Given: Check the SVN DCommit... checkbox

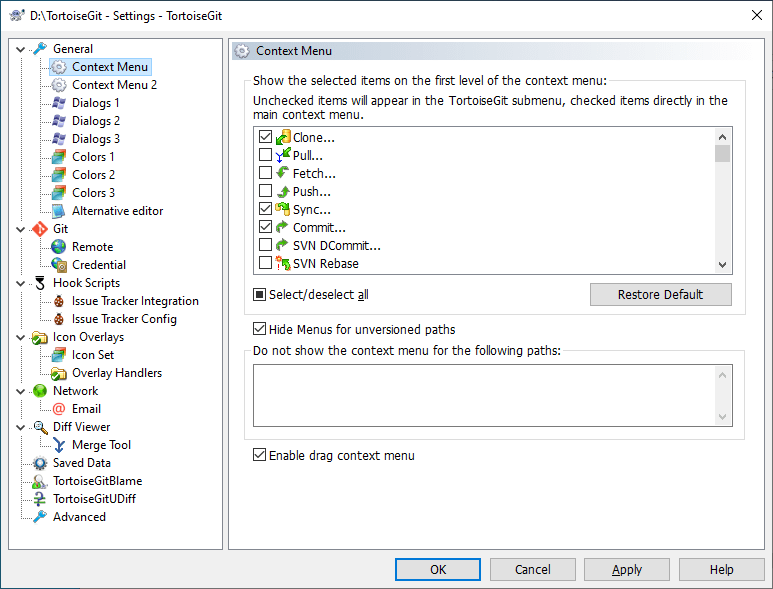Looking at the screenshot, I should coord(265,244).
